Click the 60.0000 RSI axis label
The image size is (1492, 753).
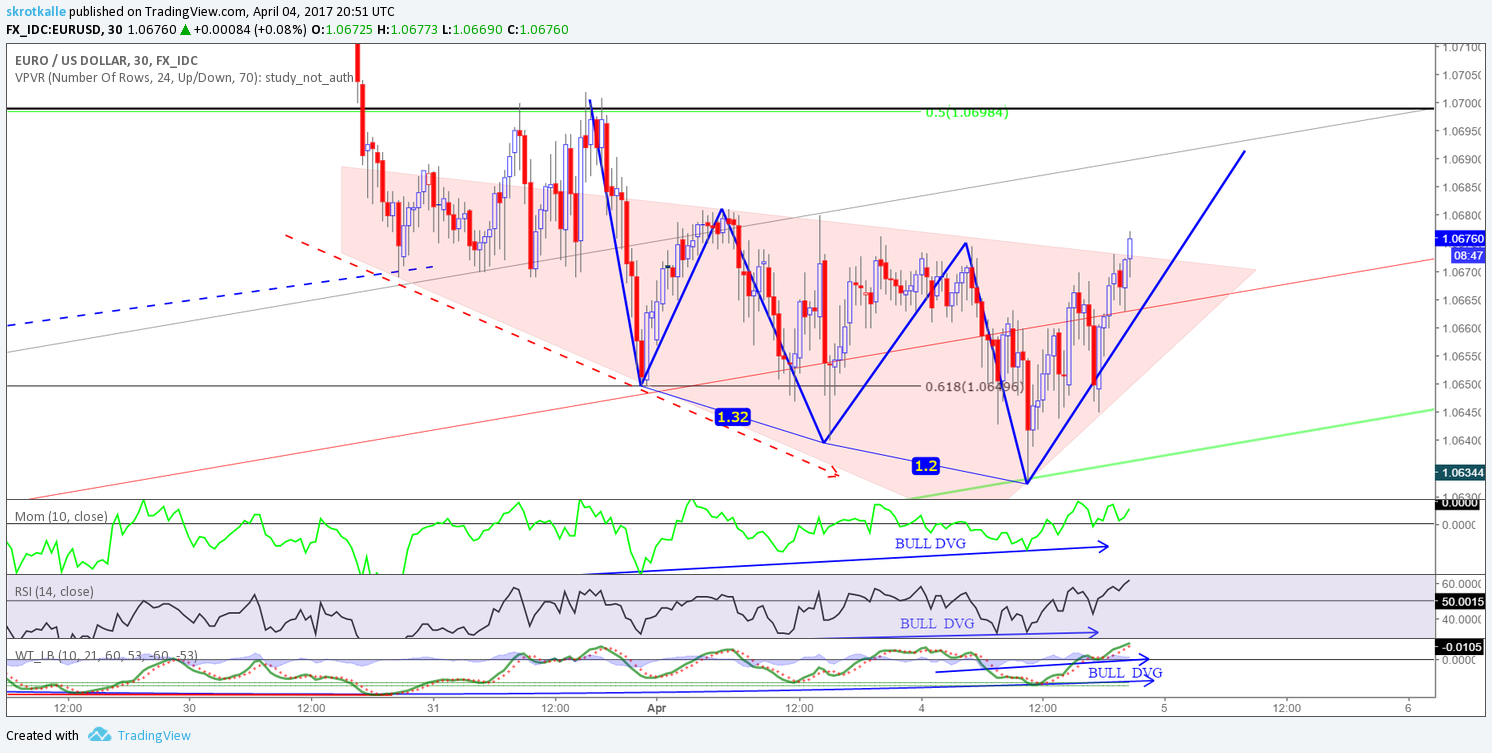[1462, 583]
